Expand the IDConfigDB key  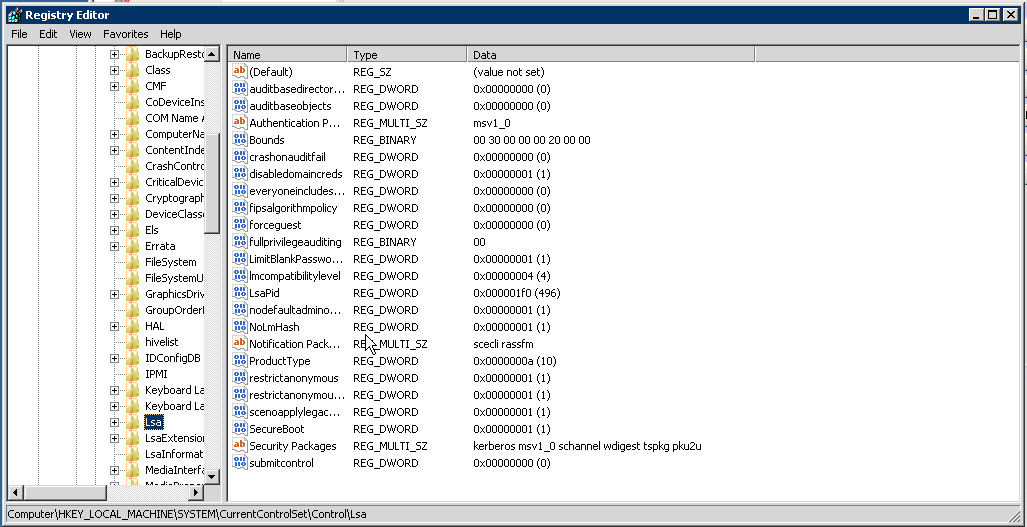(x=115, y=358)
